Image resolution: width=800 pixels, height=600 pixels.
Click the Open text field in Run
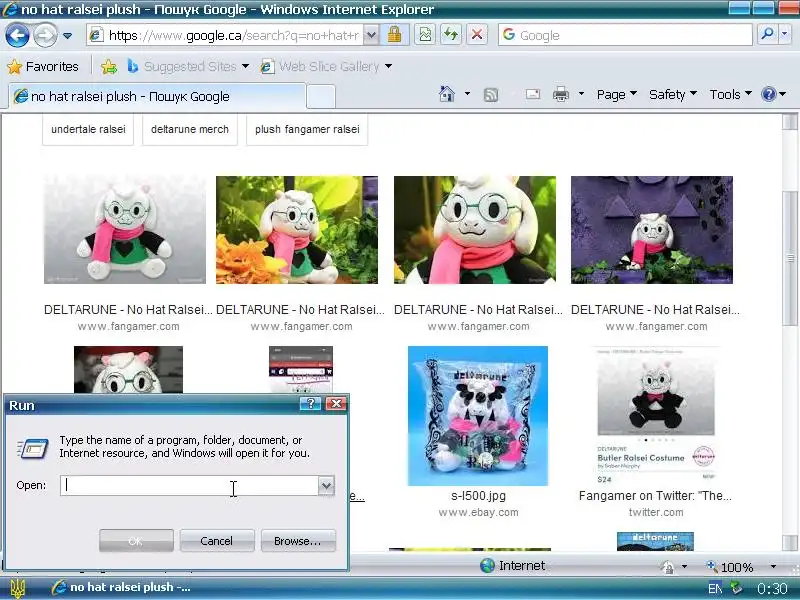pos(189,486)
